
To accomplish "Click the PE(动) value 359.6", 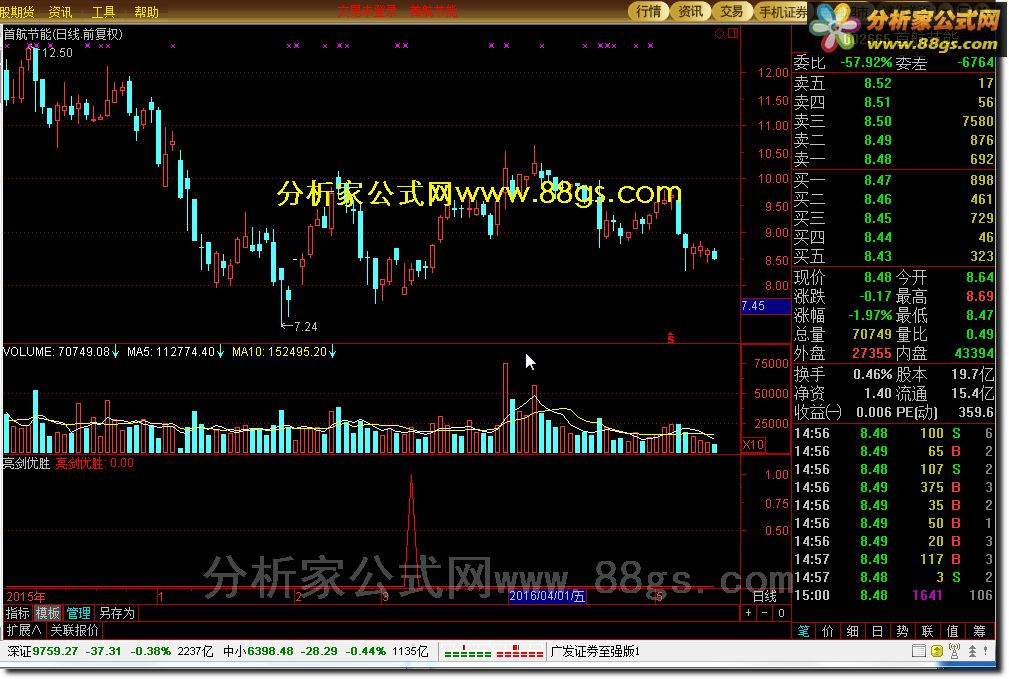I will point(976,412).
